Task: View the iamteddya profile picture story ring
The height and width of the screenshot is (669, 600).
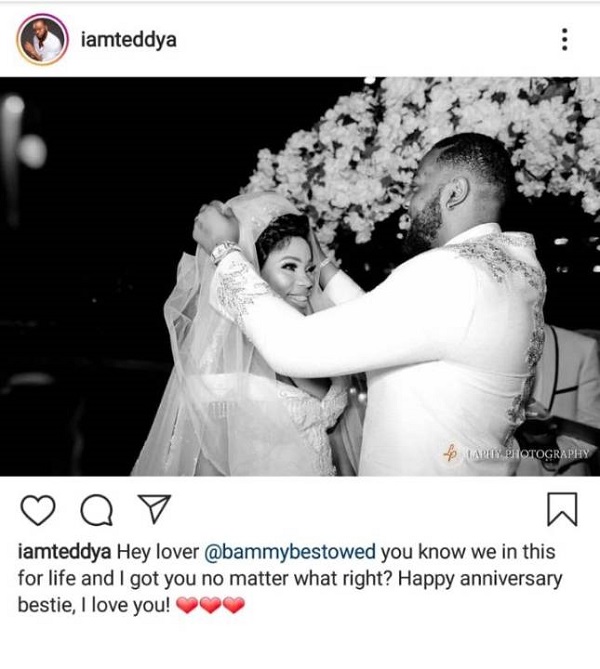Action: tap(42, 39)
